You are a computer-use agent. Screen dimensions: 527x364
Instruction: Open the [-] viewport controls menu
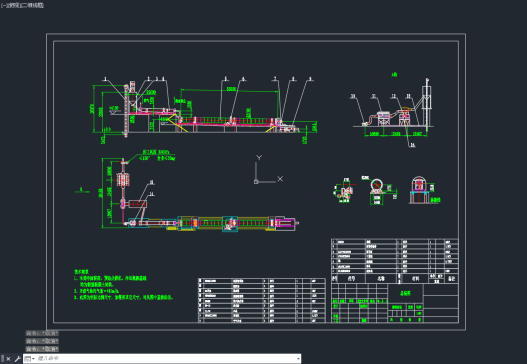click(x=3, y=5)
